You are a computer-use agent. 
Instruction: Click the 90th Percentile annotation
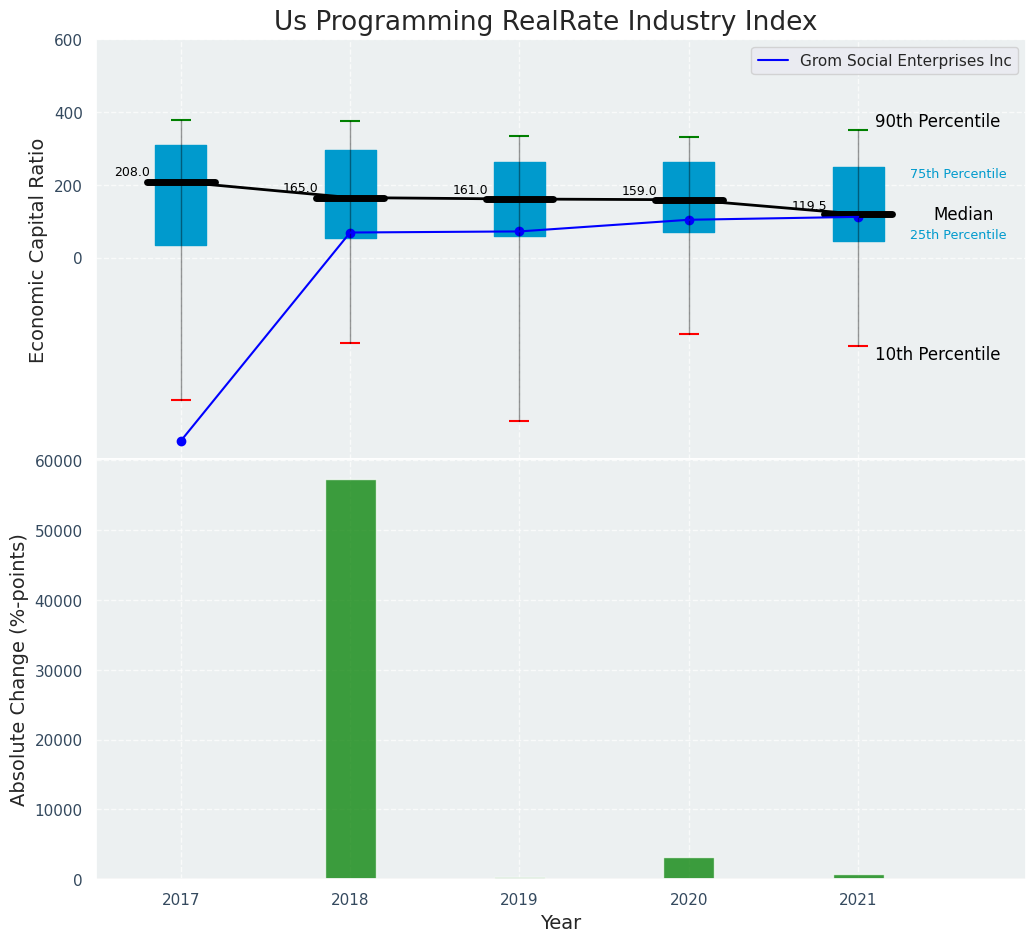click(937, 121)
